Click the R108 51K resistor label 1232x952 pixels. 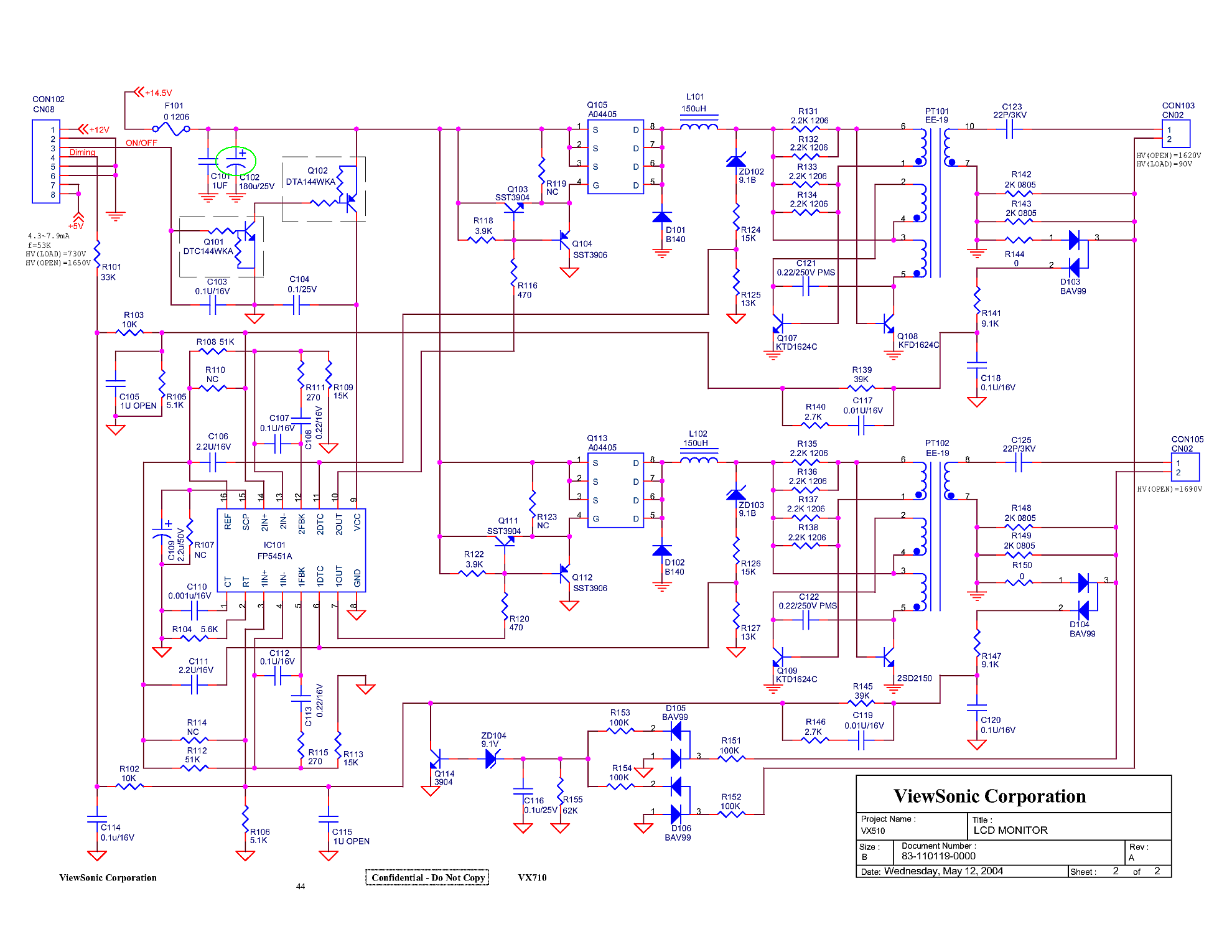pyautogui.click(x=215, y=342)
